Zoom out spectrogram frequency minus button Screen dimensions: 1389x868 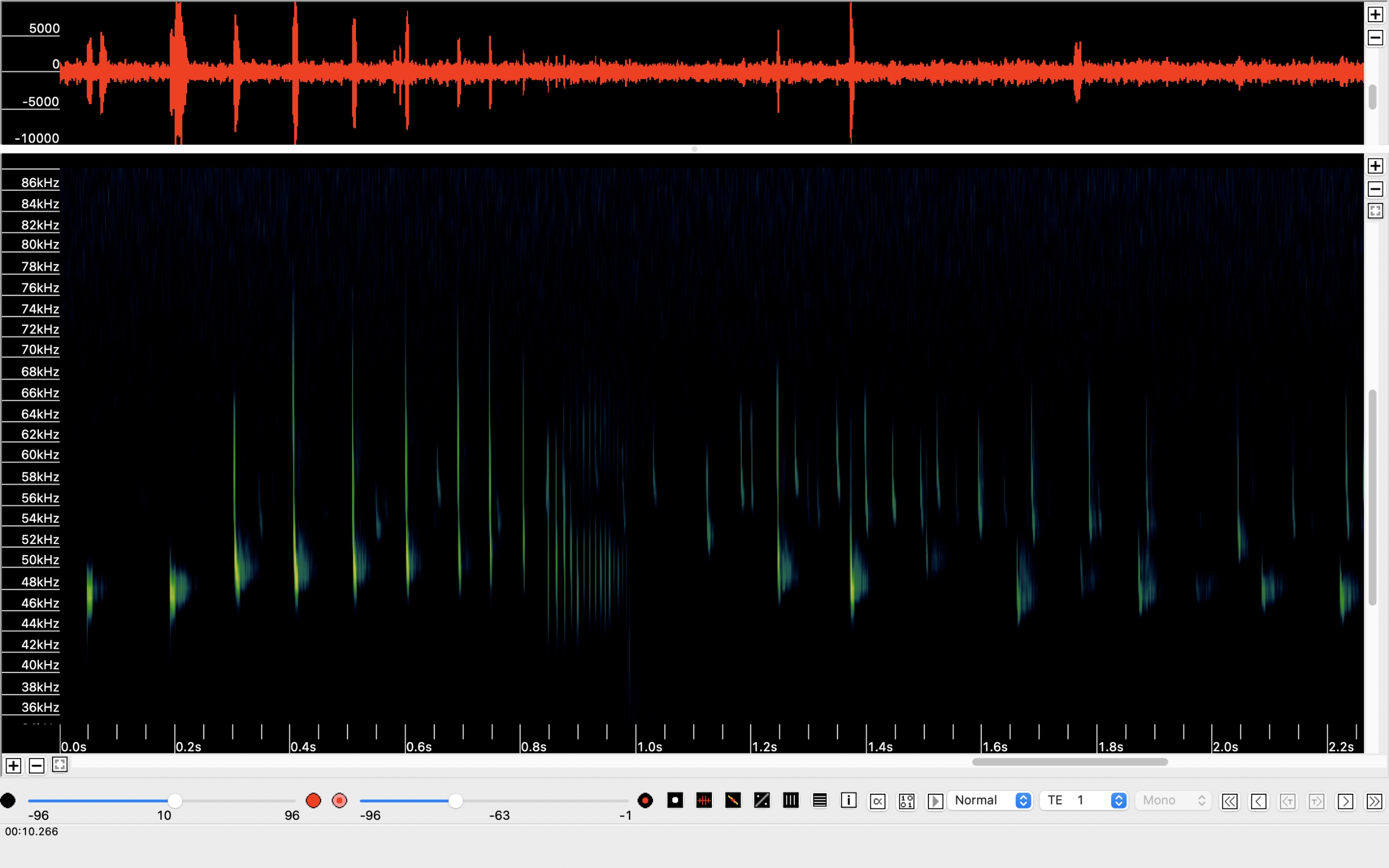[1375, 189]
